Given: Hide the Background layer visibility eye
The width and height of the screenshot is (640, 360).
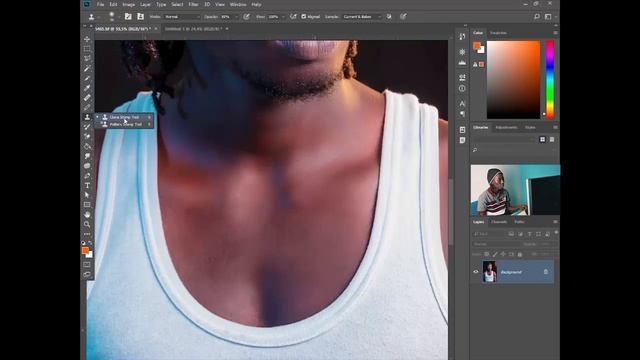Looking at the screenshot, I should (x=476, y=272).
